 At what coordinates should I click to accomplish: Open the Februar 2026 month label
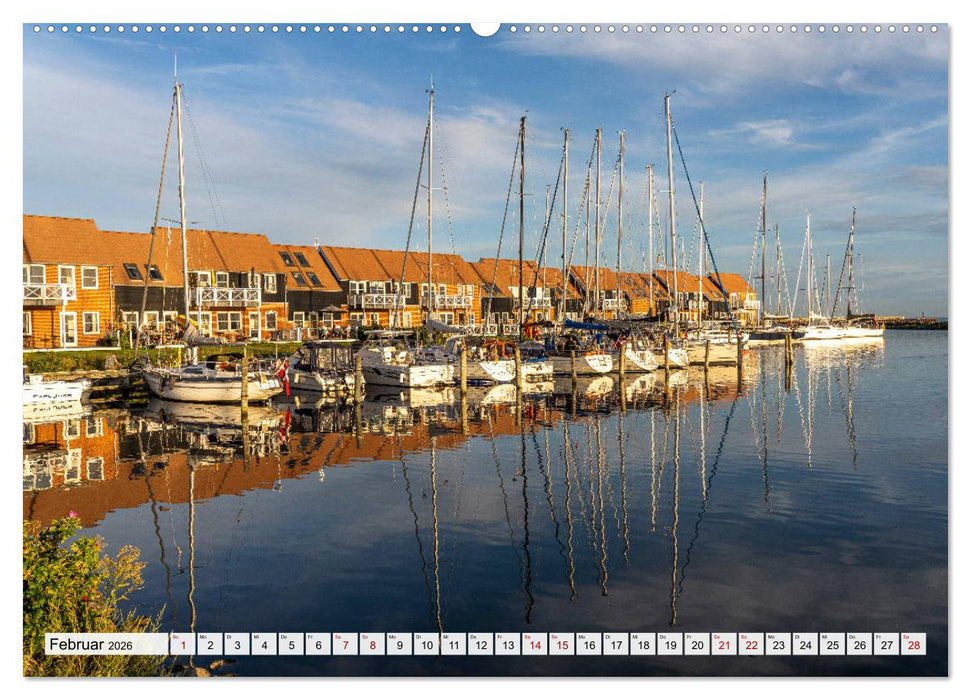tap(90, 645)
